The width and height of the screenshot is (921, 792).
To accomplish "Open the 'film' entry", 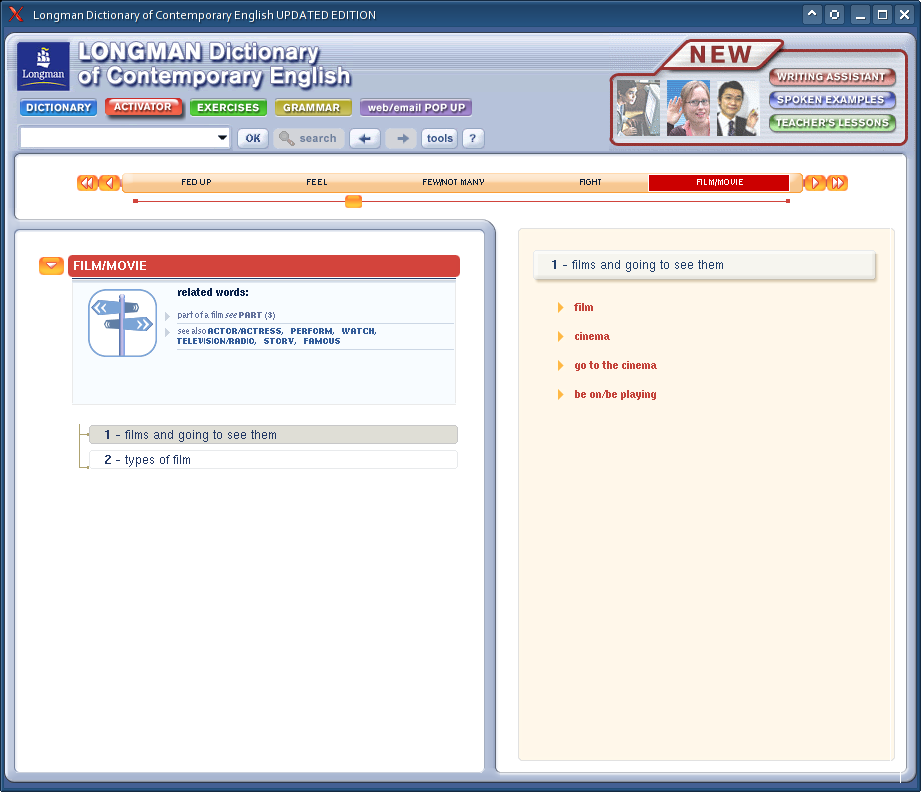I will 584,307.
